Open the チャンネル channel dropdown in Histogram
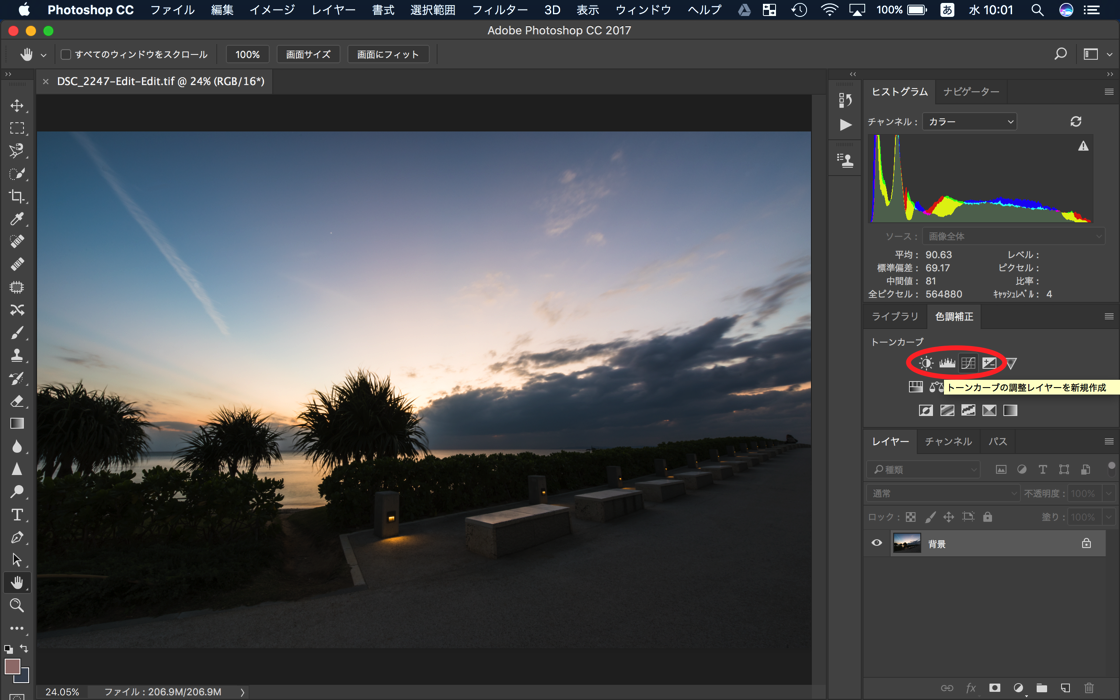This screenshot has width=1120, height=700. pyautogui.click(x=969, y=122)
